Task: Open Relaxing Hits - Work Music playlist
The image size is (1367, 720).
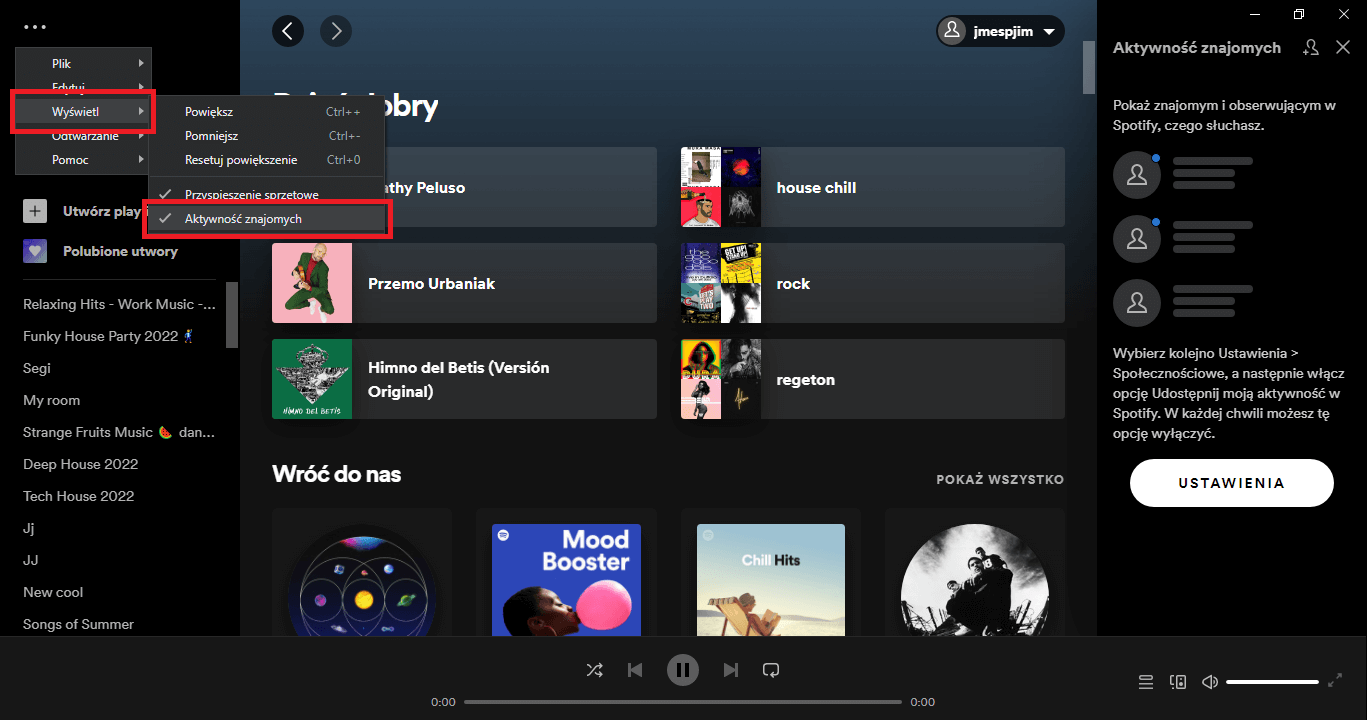Action: click(x=120, y=304)
